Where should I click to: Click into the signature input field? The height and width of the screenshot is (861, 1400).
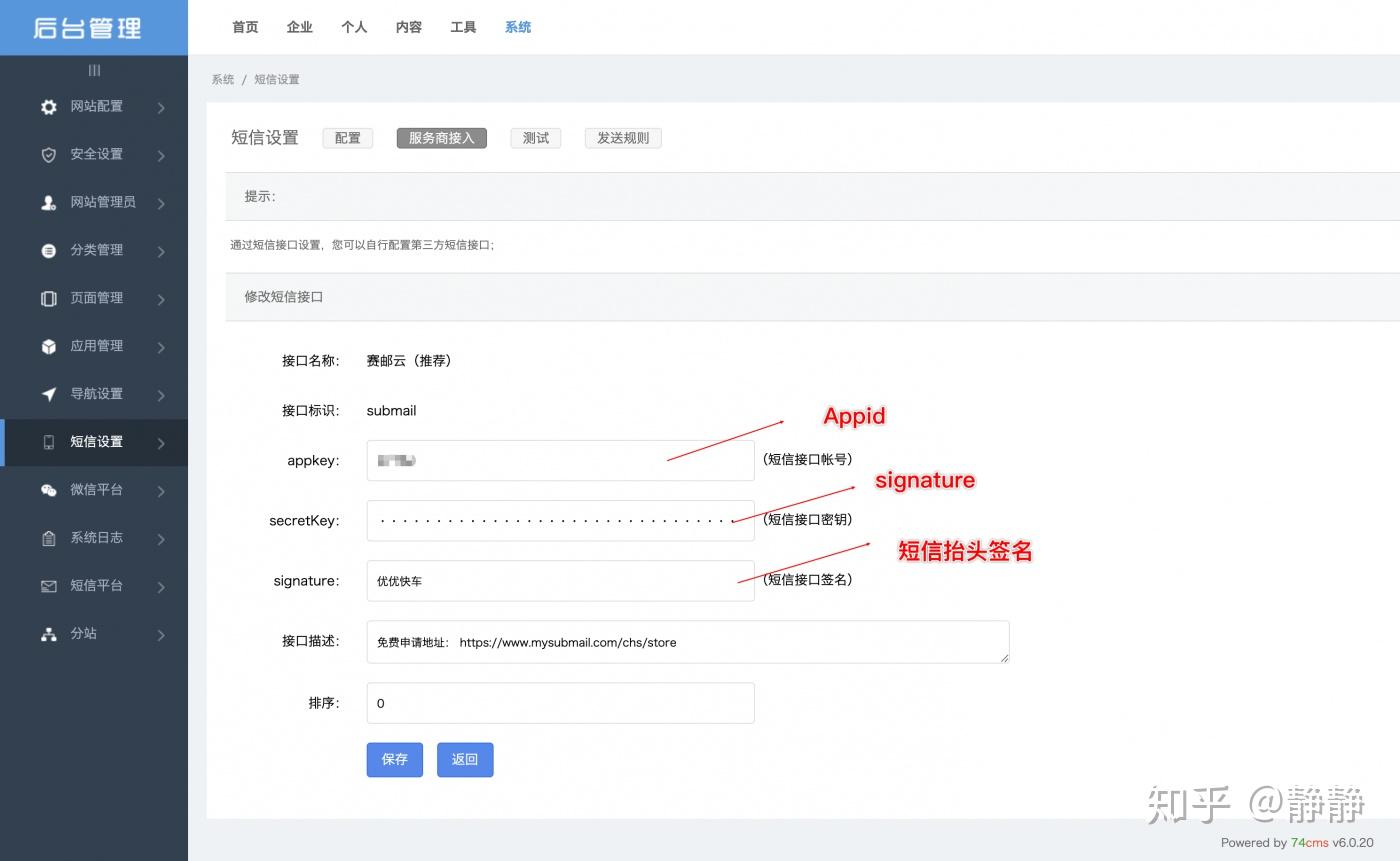[560, 581]
